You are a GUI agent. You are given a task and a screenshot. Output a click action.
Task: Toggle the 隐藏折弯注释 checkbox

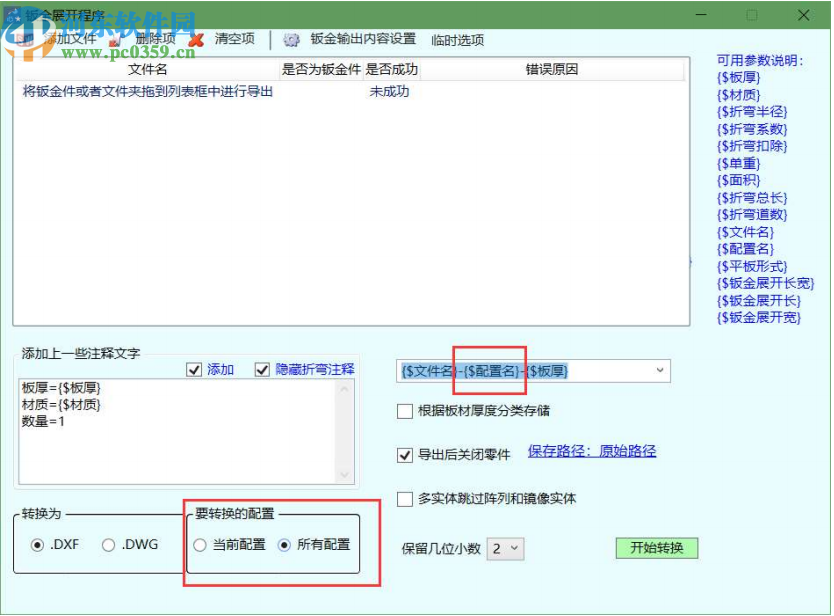pyautogui.click(x=262, y=369)
